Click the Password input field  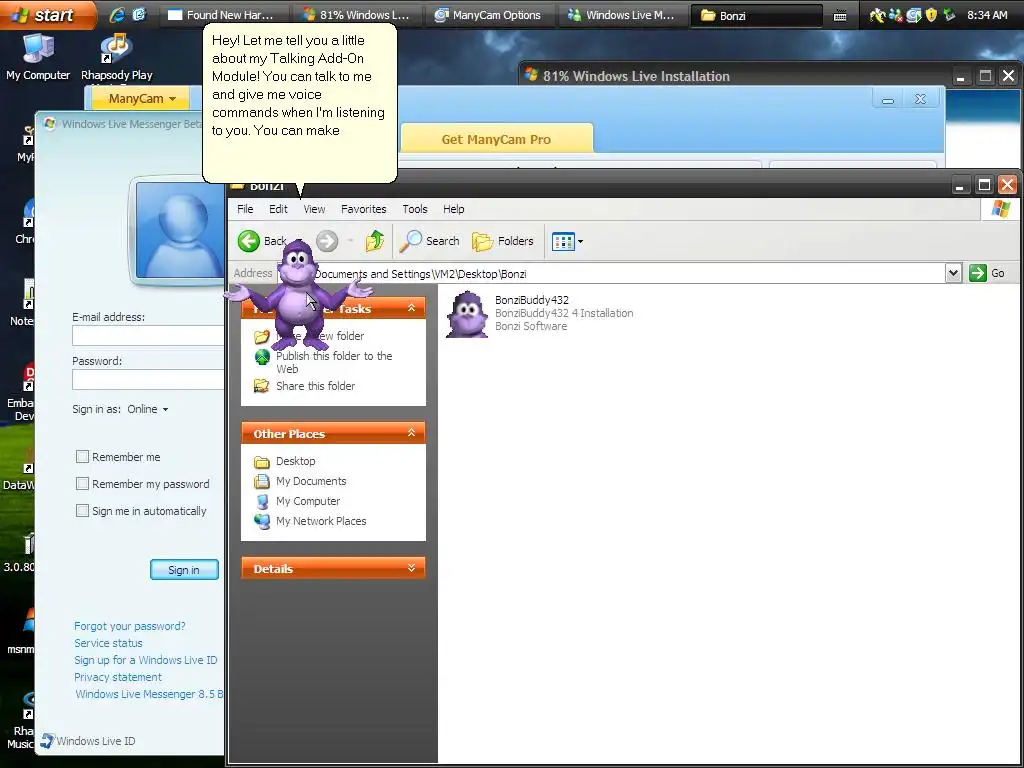pyautogui.click(x=148, y=379)
